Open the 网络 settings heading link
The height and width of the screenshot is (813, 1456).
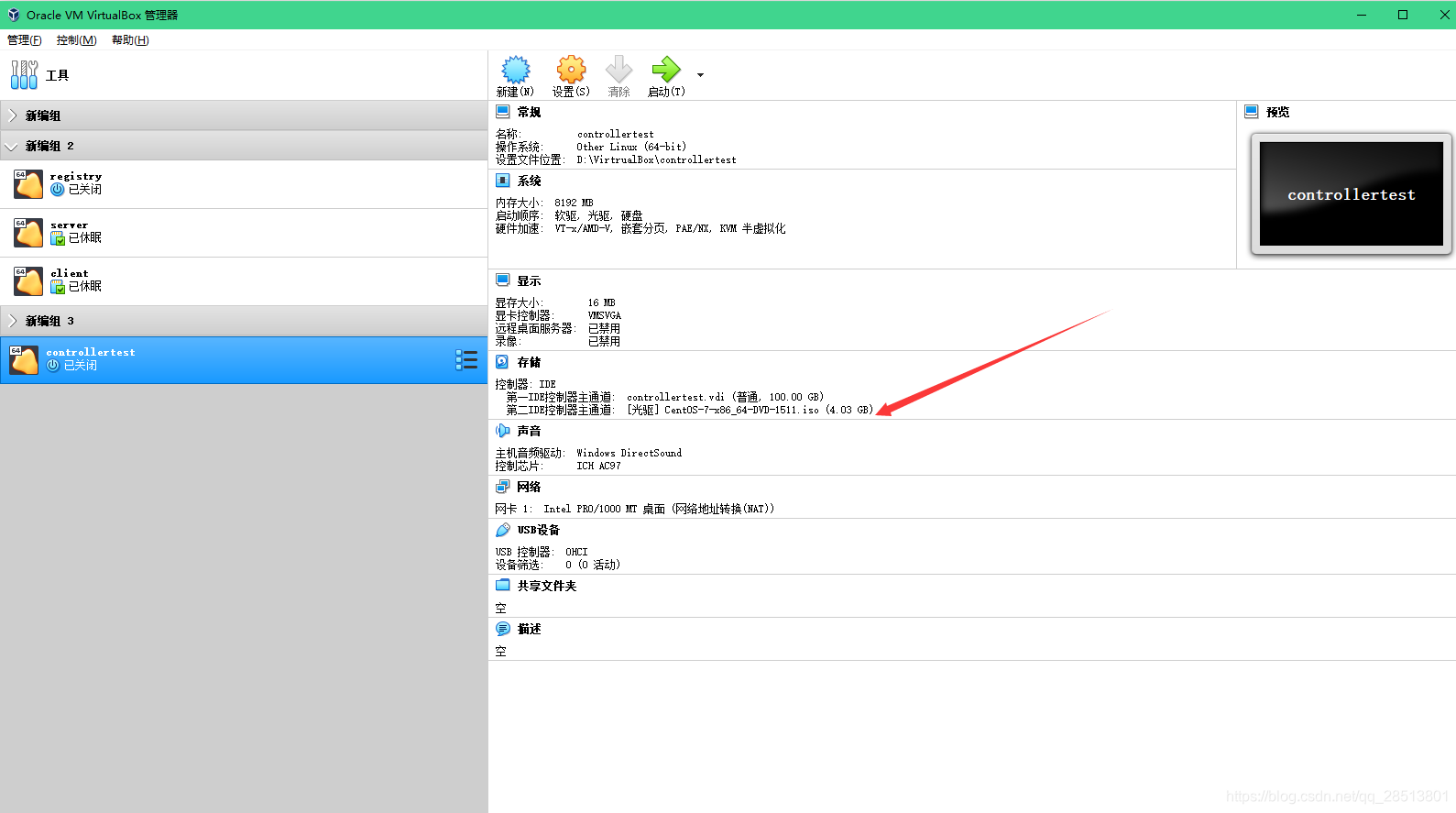tap(529, 487)
